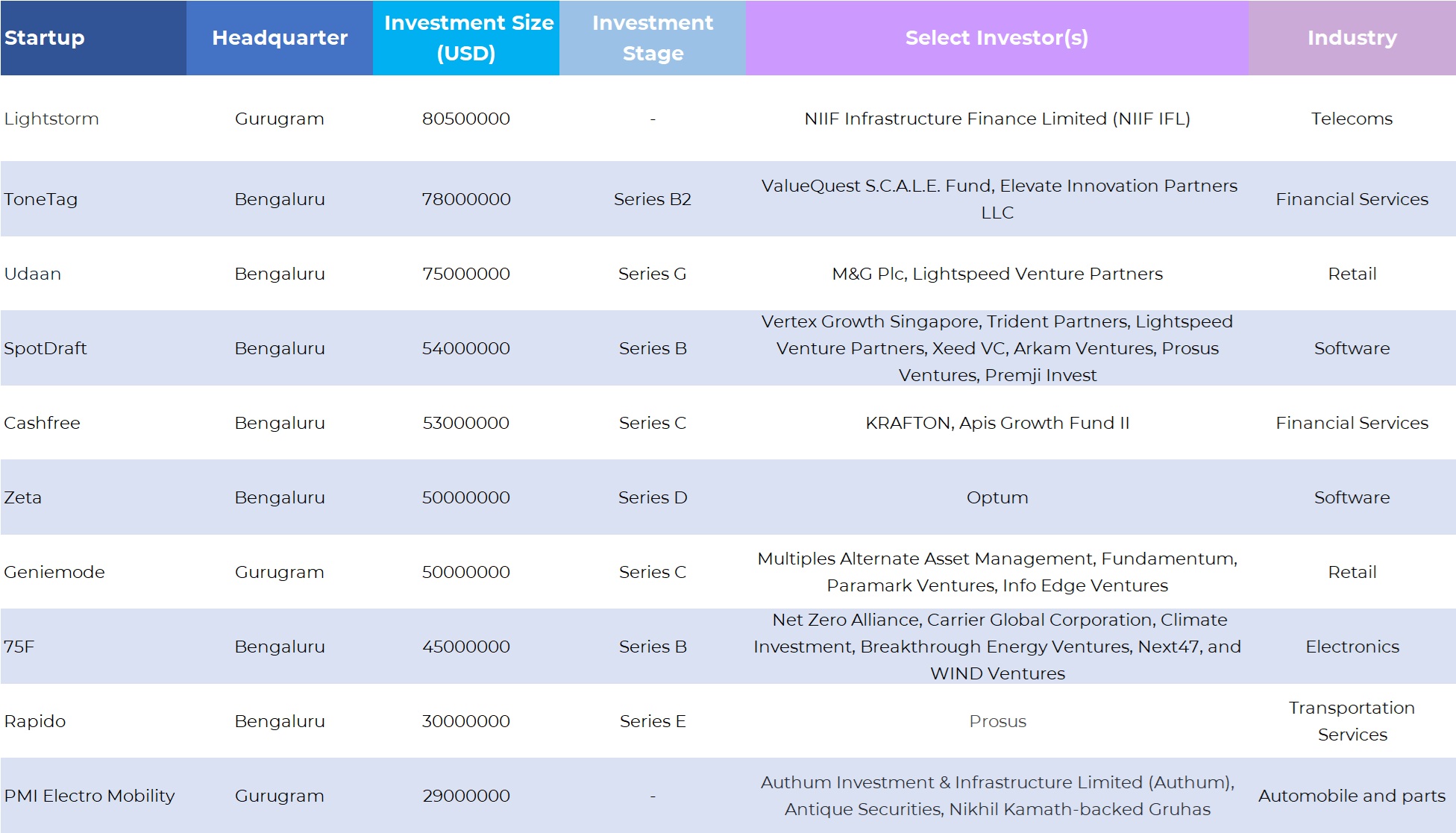Click the Select Investor(s) header
This screenshot has height=833, width=1456.
pos(997,38)
